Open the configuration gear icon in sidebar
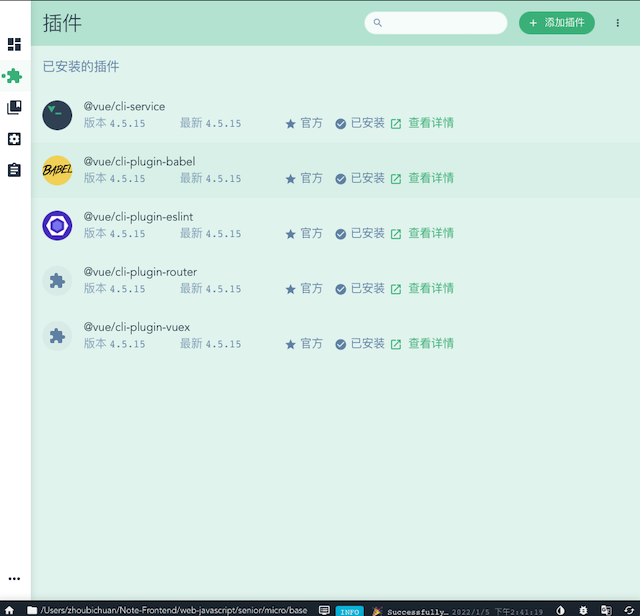The width and height of the screenshot is (640, 616). [x=14, y=139]
